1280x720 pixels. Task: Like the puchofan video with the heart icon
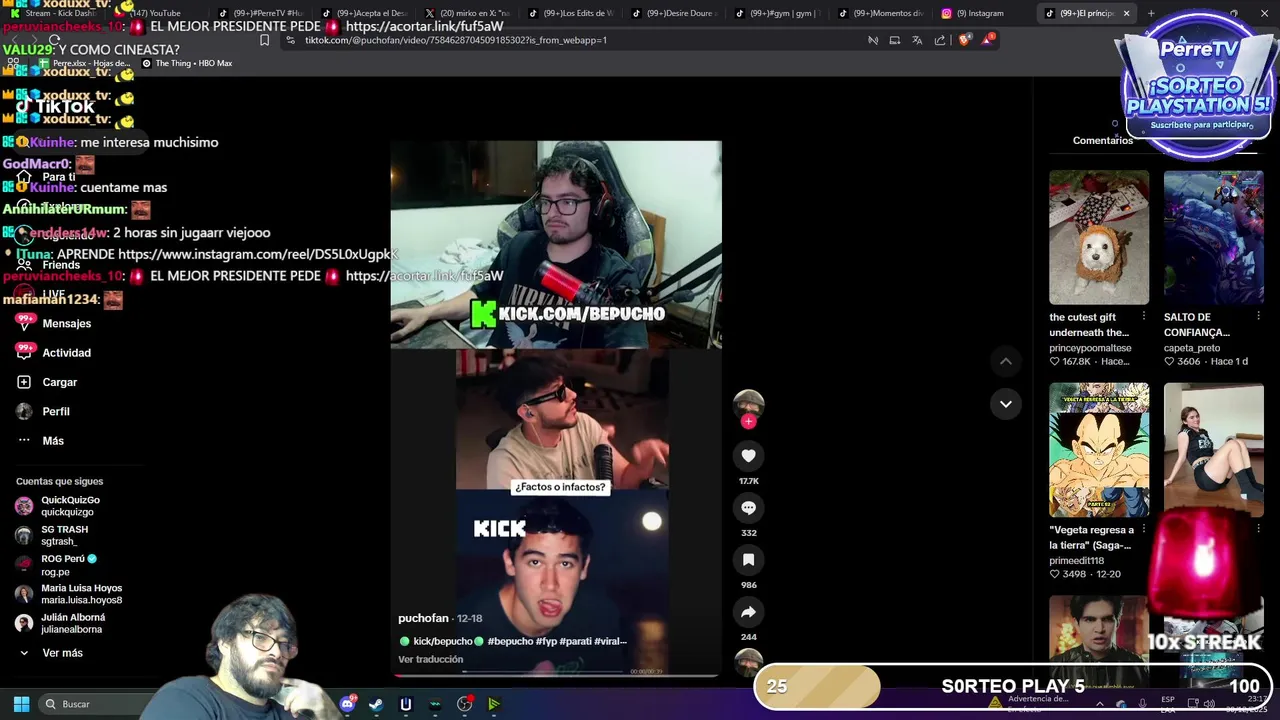[748, 456]
